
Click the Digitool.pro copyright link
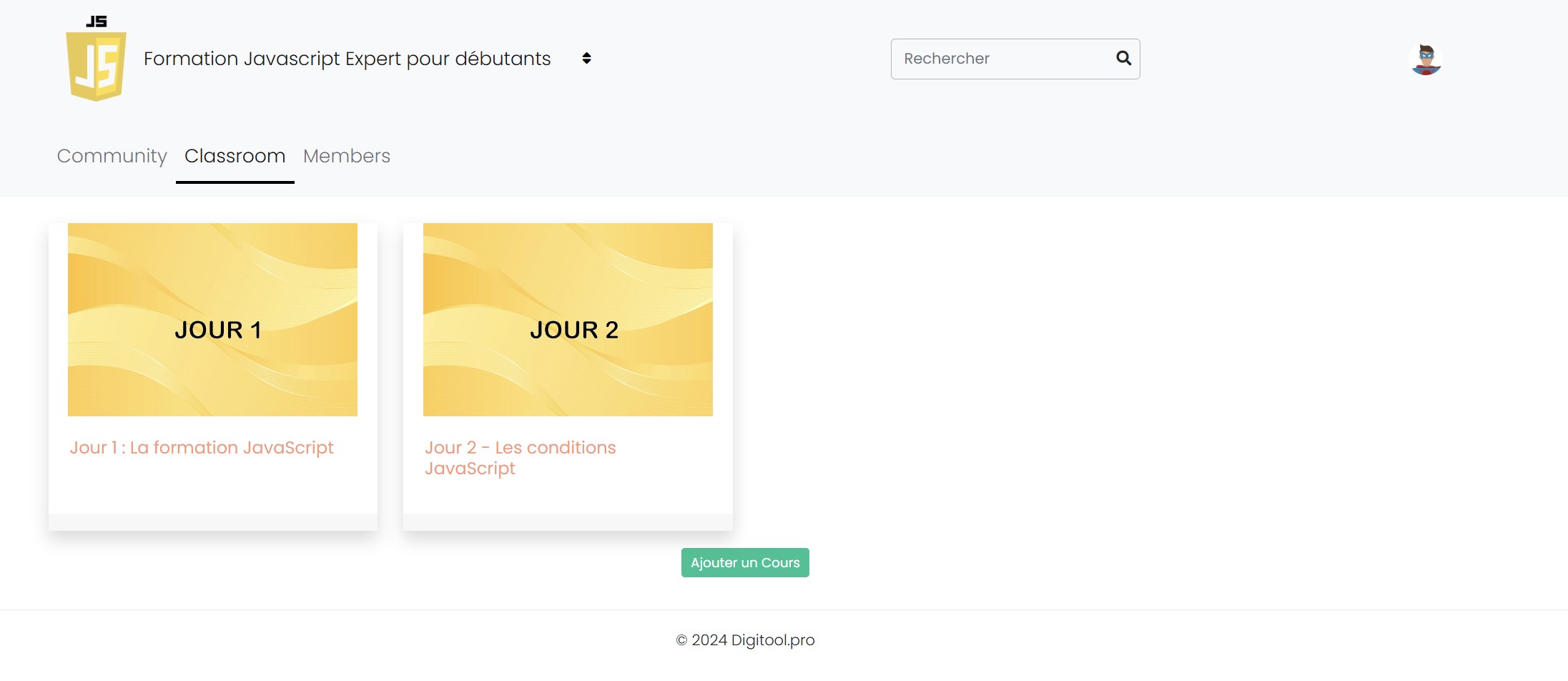pos(771,640)
